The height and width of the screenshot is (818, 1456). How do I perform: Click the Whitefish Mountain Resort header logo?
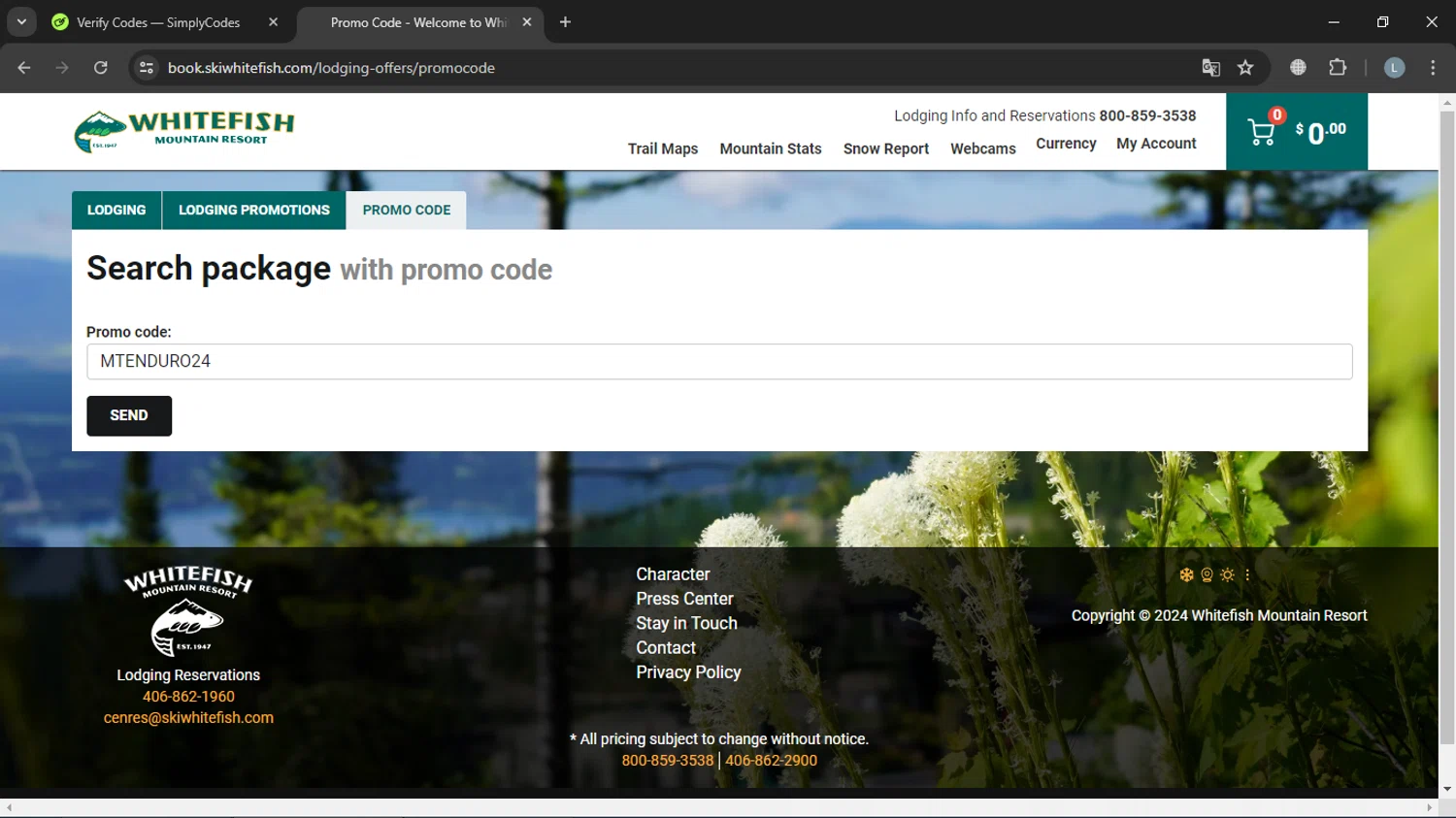click(184, 131)
